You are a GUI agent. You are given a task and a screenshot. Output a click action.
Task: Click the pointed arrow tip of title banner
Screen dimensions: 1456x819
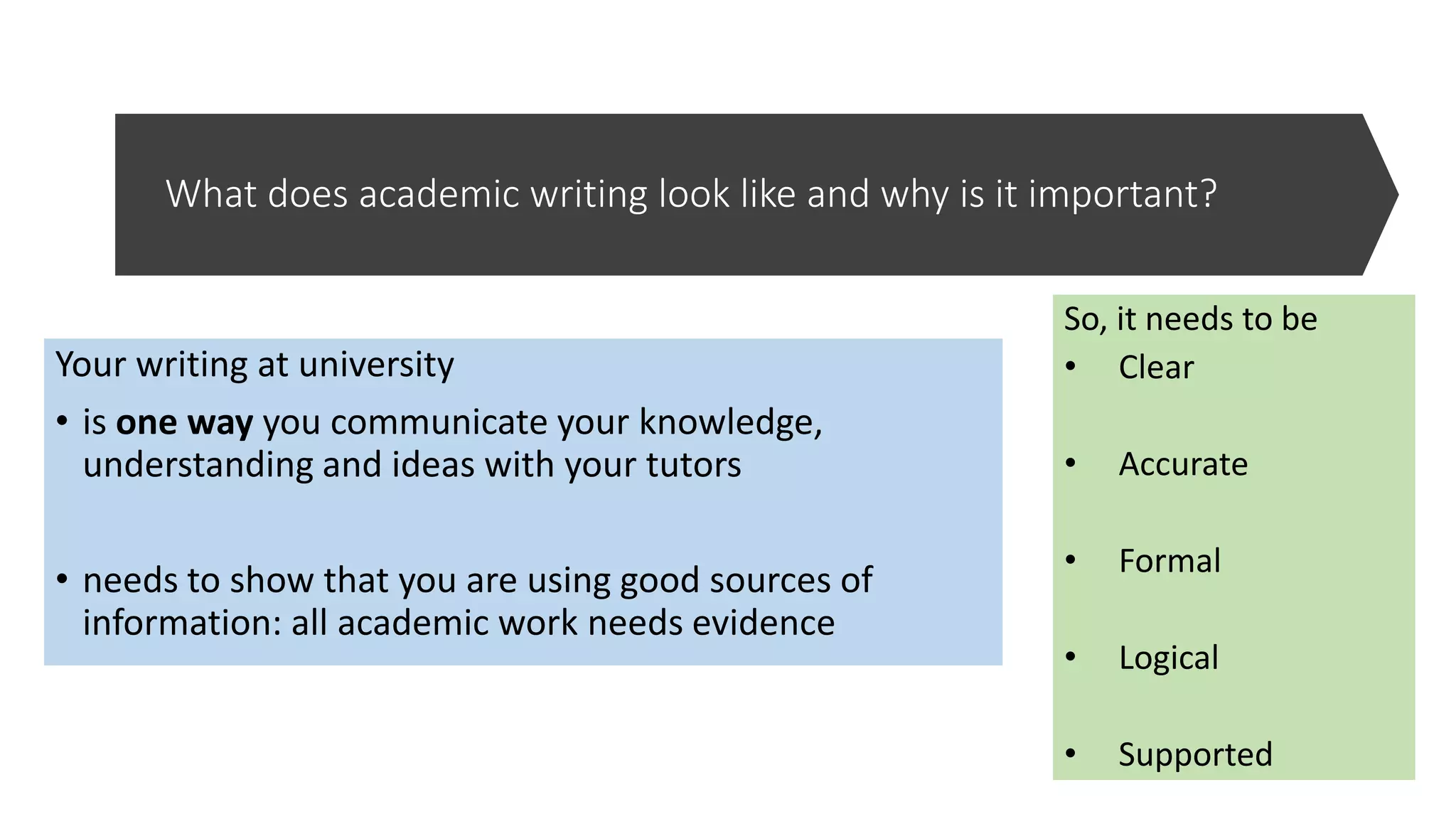tap(1386, 194)
